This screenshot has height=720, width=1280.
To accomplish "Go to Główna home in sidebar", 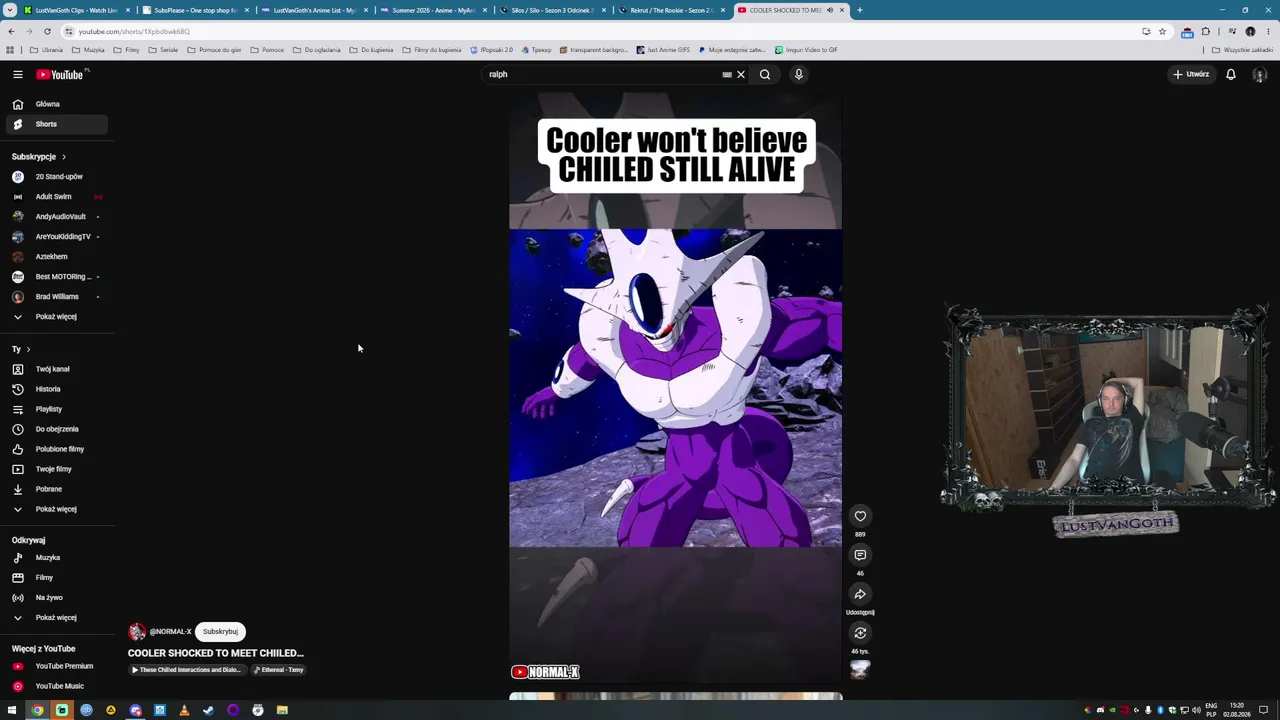I will pyautogui.click(x=56, y=104).
